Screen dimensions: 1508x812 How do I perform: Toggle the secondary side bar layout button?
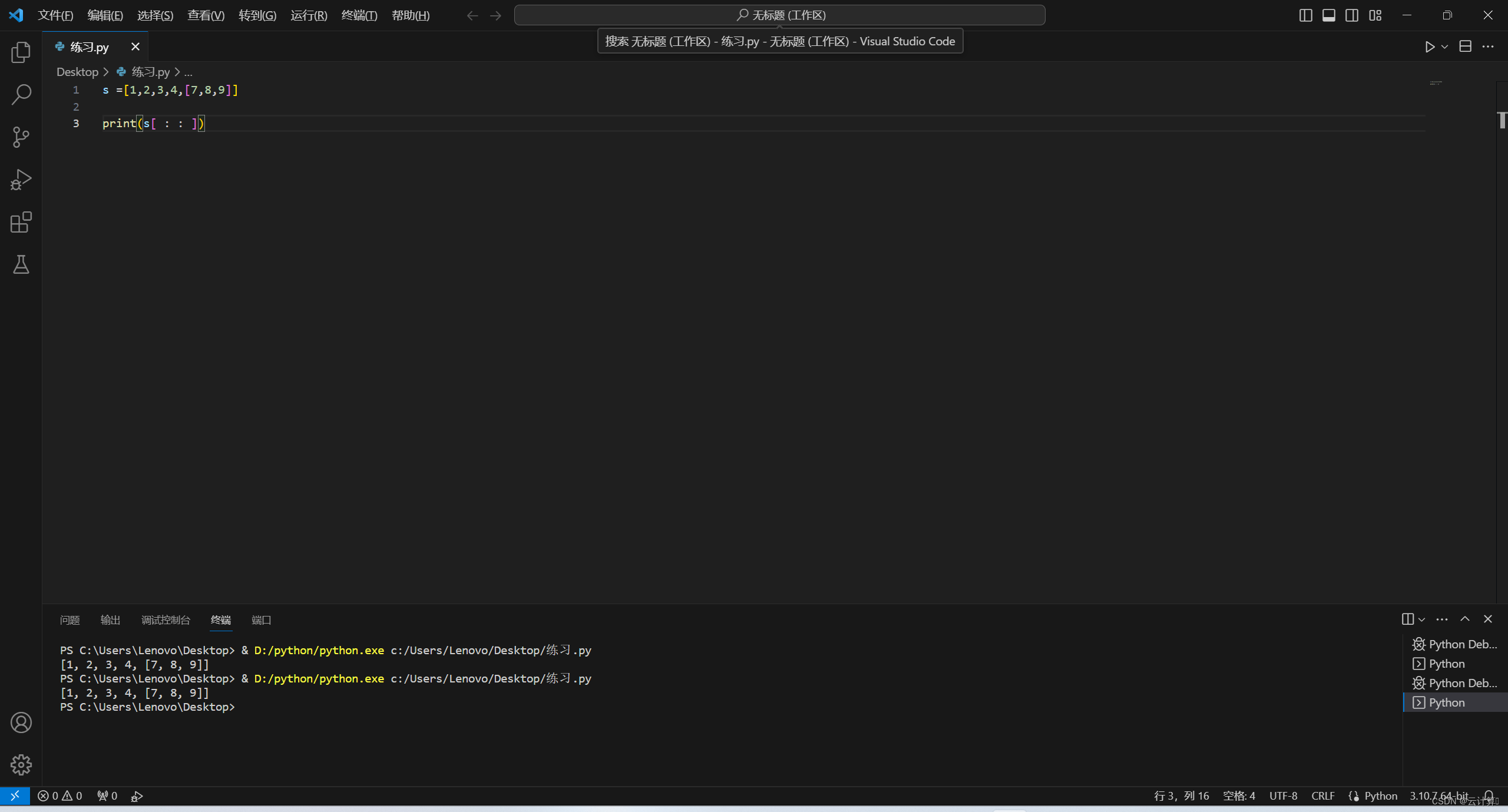pos(1352,15)
